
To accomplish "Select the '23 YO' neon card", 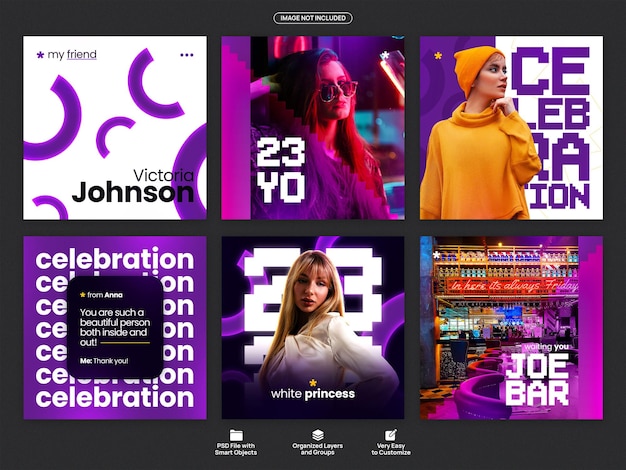I will [313, 128].
